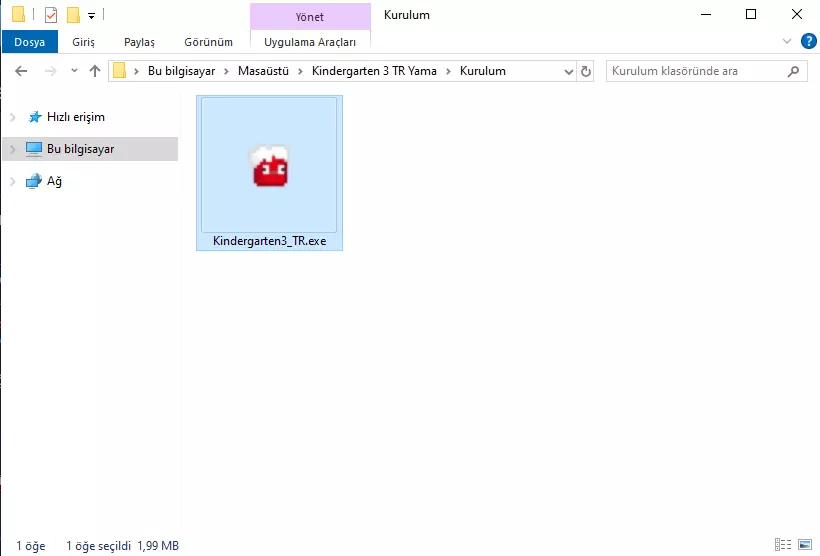This screenshot has height=556, width=820.
Task: Click the Bu bilgisayar monitor icon
Action: [x=34, y=149]
